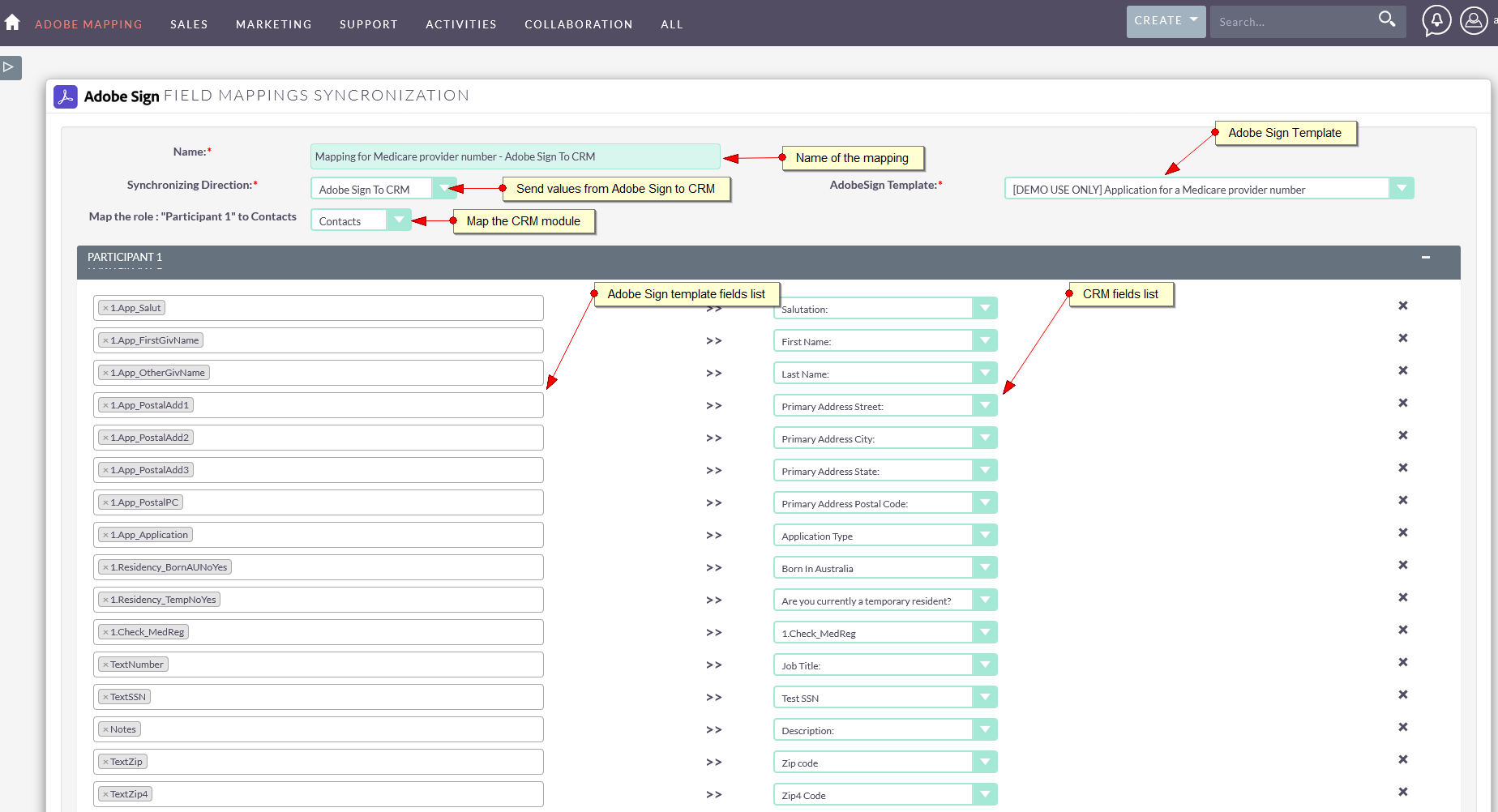
Task: Delete the Test SSN mapping row
Action: point(1403,694)
